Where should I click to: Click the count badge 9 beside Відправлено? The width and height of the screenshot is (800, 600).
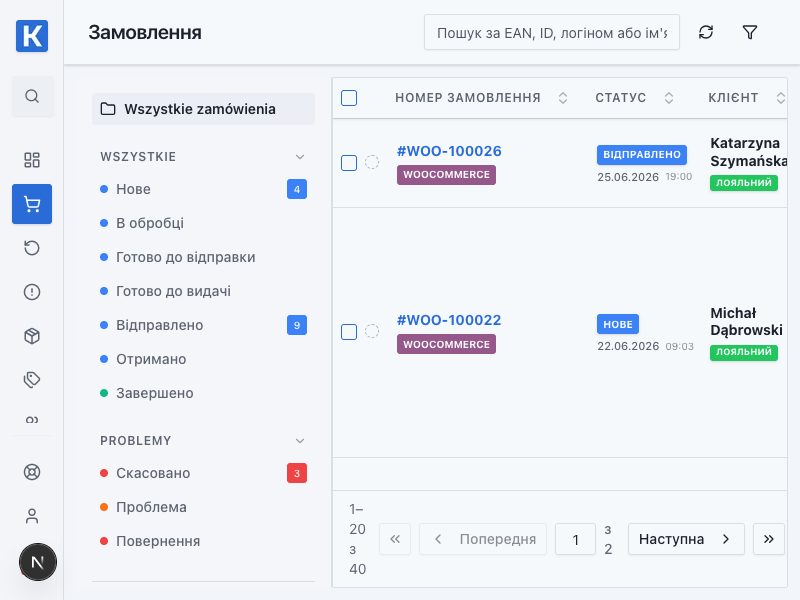click(x=297, y=325)
